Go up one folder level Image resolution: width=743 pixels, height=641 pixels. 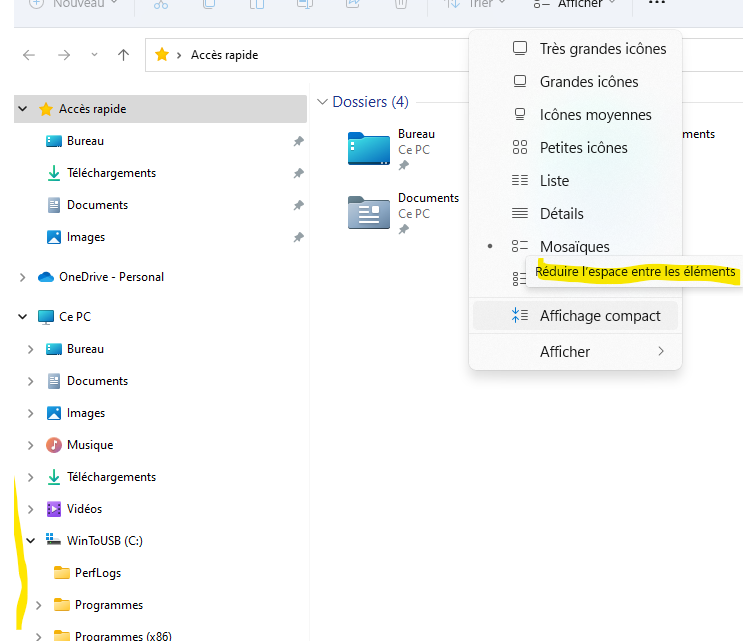tap(123, 55)
